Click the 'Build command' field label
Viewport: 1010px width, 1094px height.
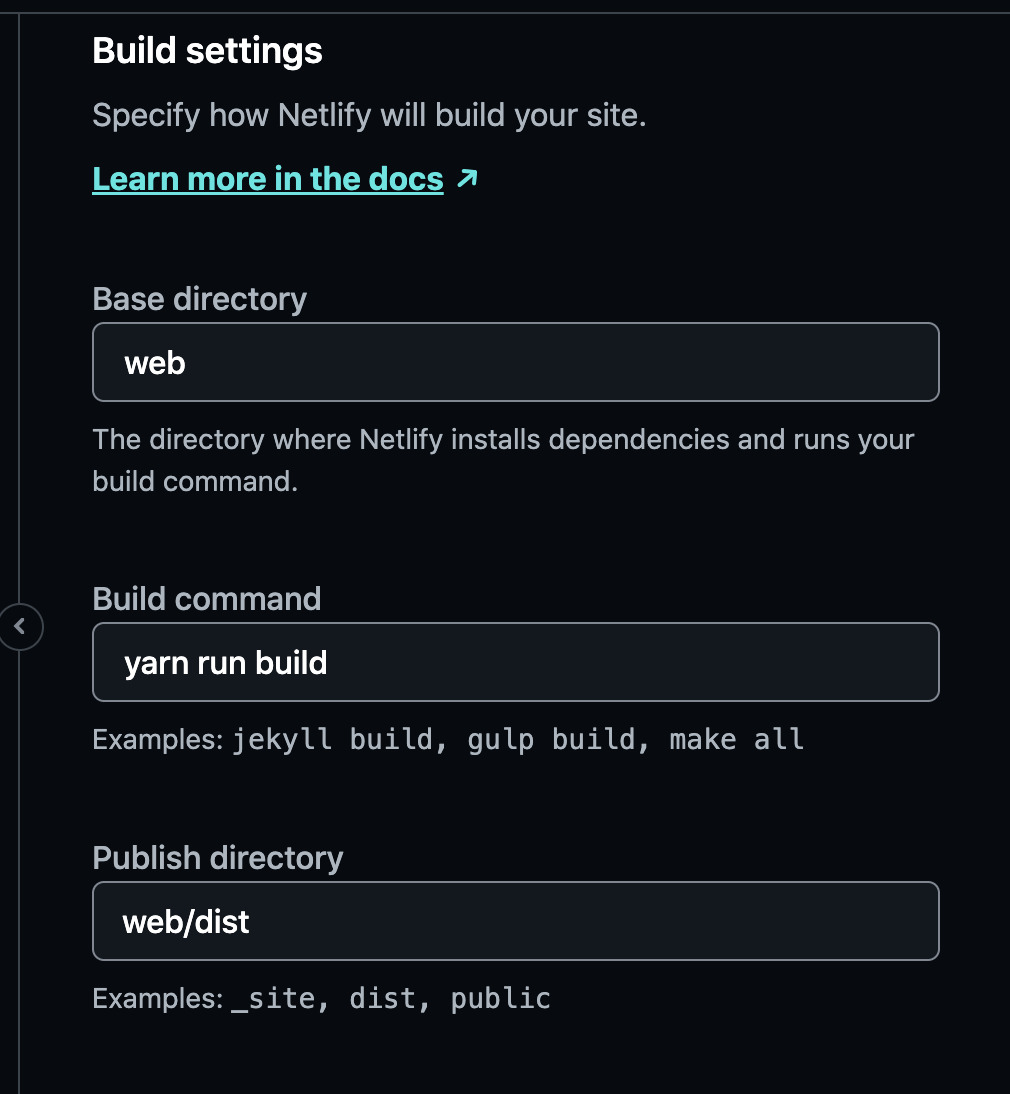click(x=206, y=599)
